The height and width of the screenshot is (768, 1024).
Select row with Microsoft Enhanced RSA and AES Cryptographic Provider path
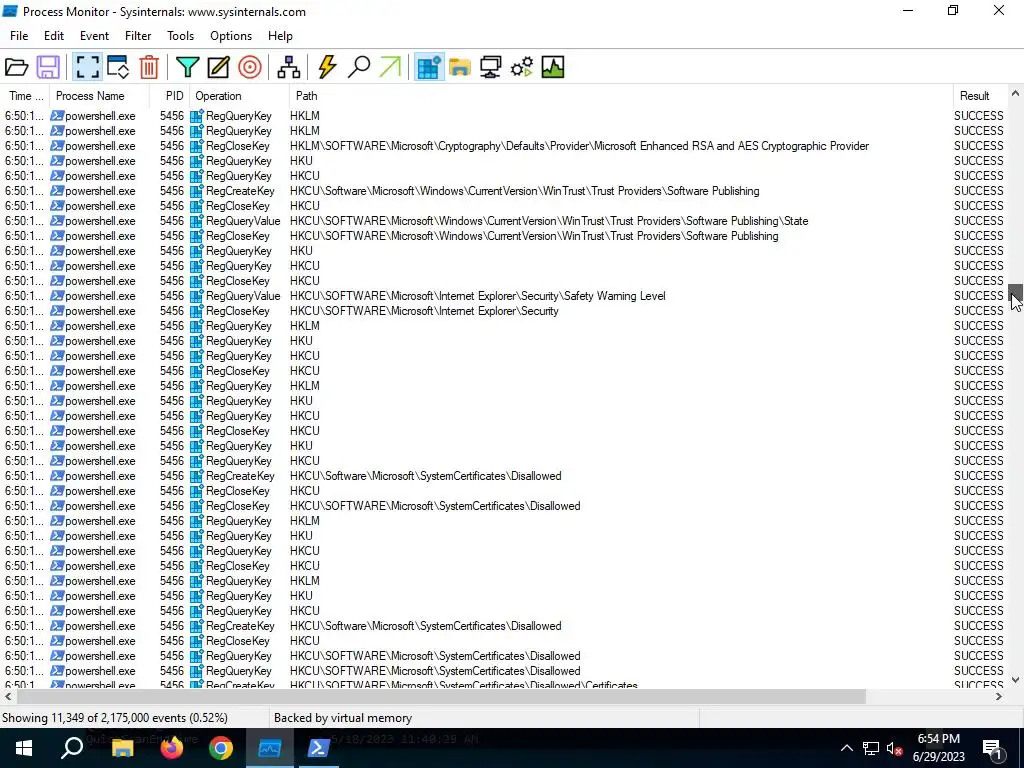(504, 146)
